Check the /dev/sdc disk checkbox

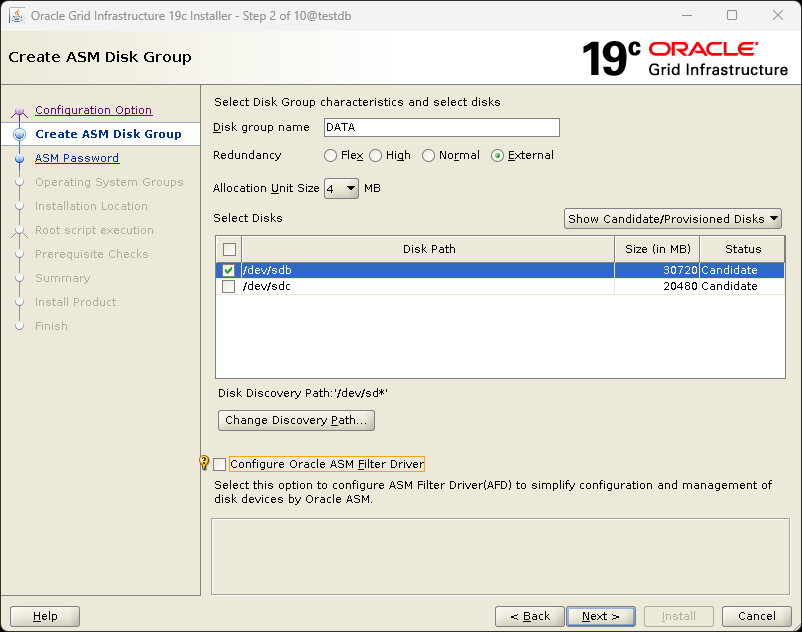(x=229, y=286)
